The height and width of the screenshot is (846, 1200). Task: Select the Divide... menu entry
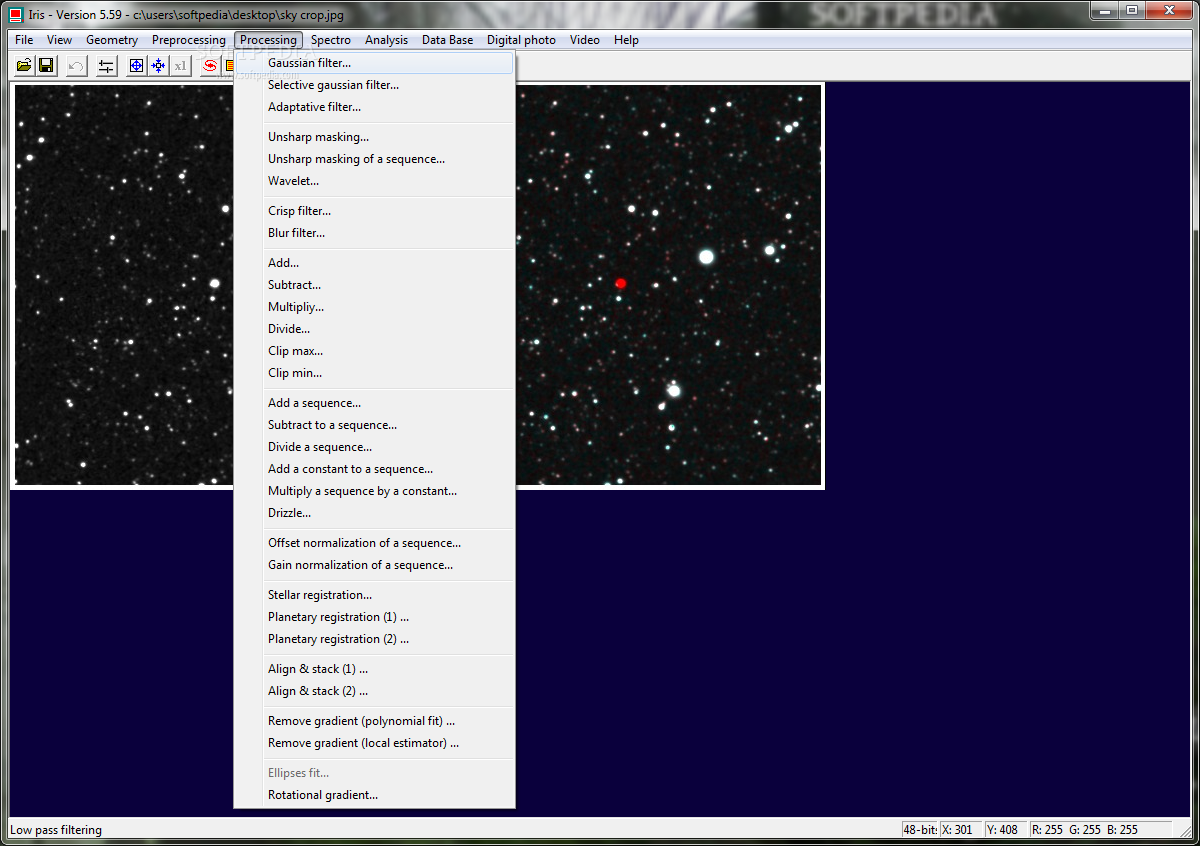click(x=375, y=329)
